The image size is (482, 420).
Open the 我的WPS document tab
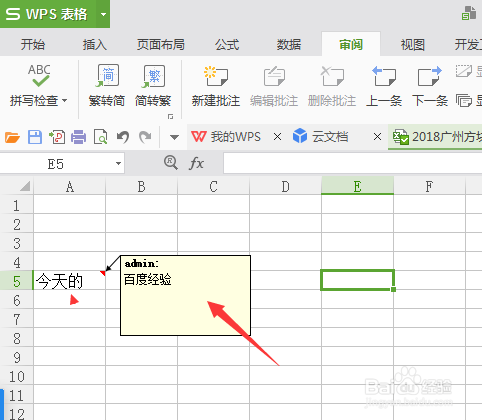[227, 137]
